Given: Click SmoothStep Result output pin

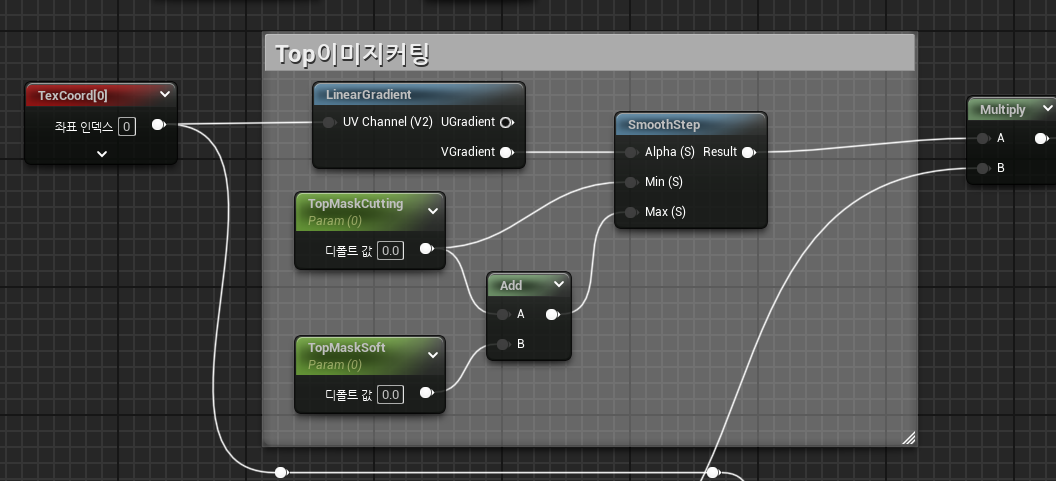Looking at the screenshot, I should 748,152.
